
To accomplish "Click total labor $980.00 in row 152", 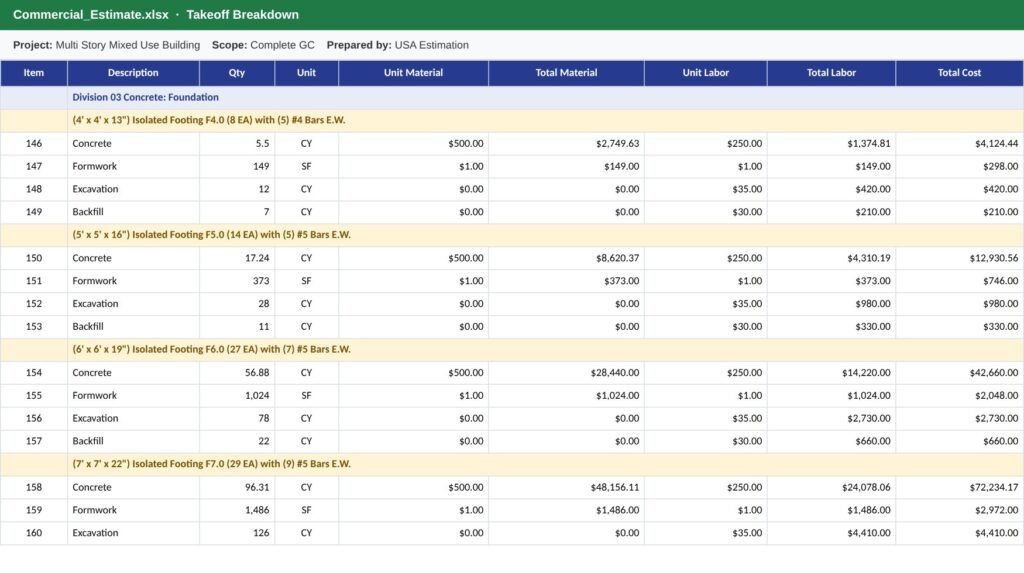I will point(831,304).
